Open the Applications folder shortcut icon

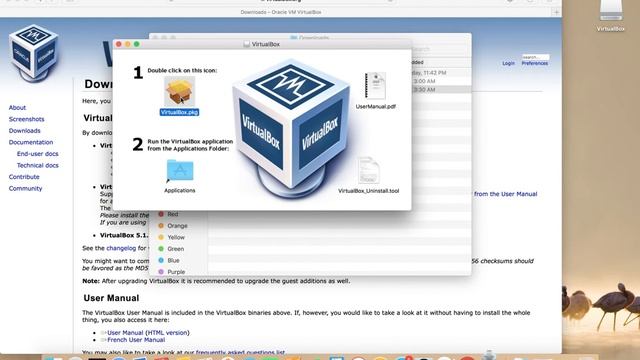(x=180, y=170)
